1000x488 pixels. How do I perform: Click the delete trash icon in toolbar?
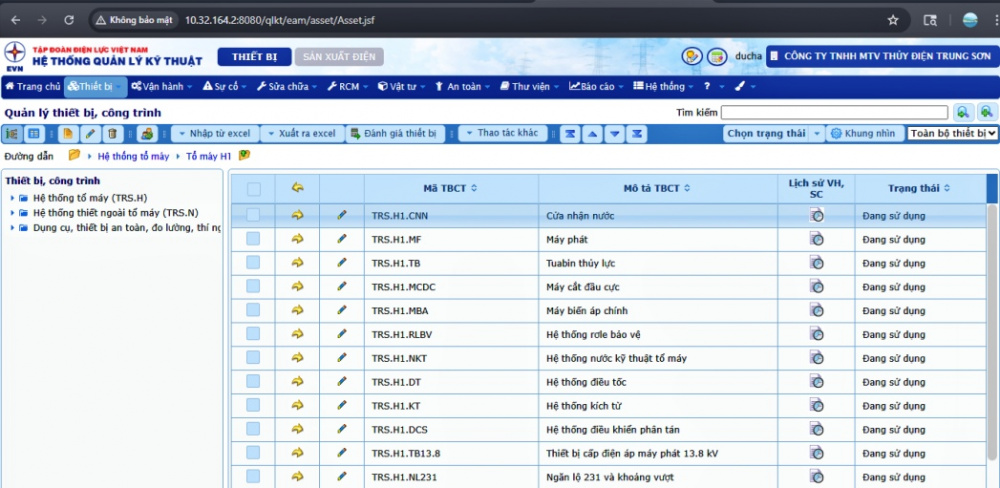(112, 133)
